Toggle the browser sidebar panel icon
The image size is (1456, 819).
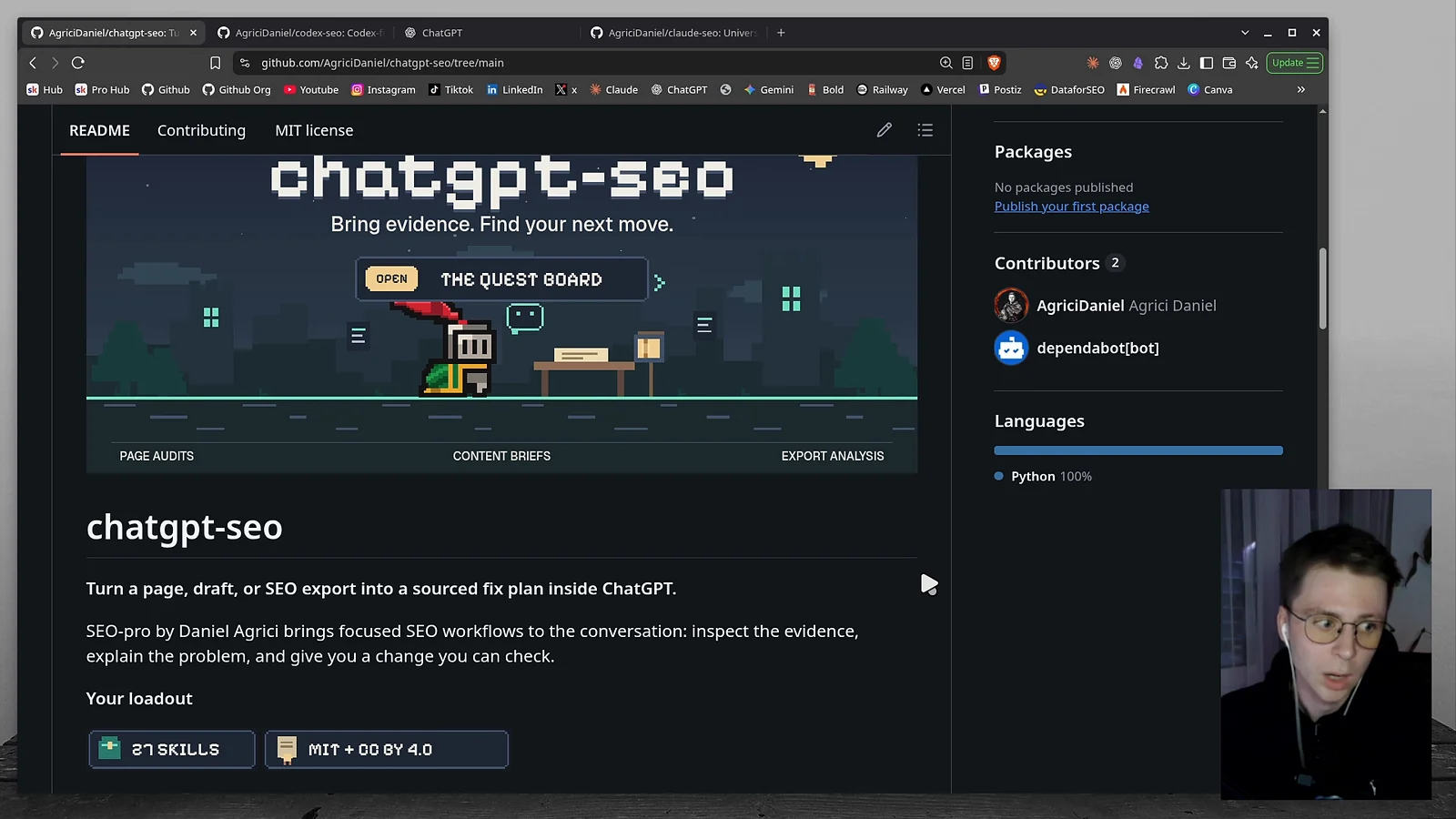click(1206, 63)
